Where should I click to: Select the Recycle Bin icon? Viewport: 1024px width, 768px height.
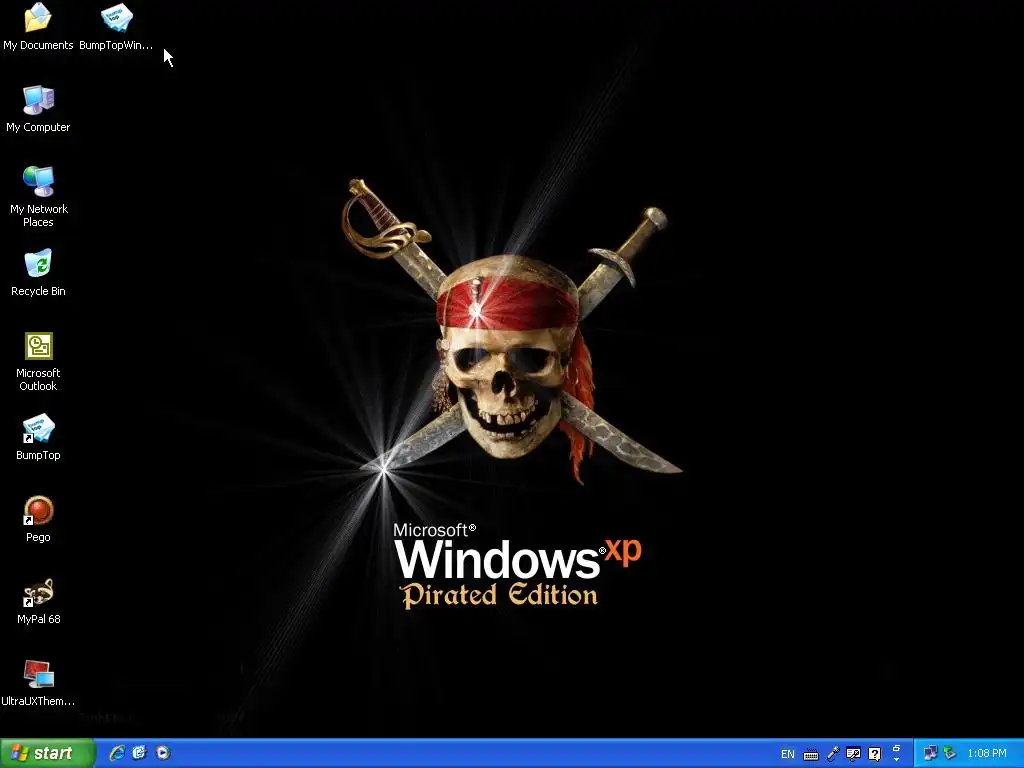click(38, 272)
